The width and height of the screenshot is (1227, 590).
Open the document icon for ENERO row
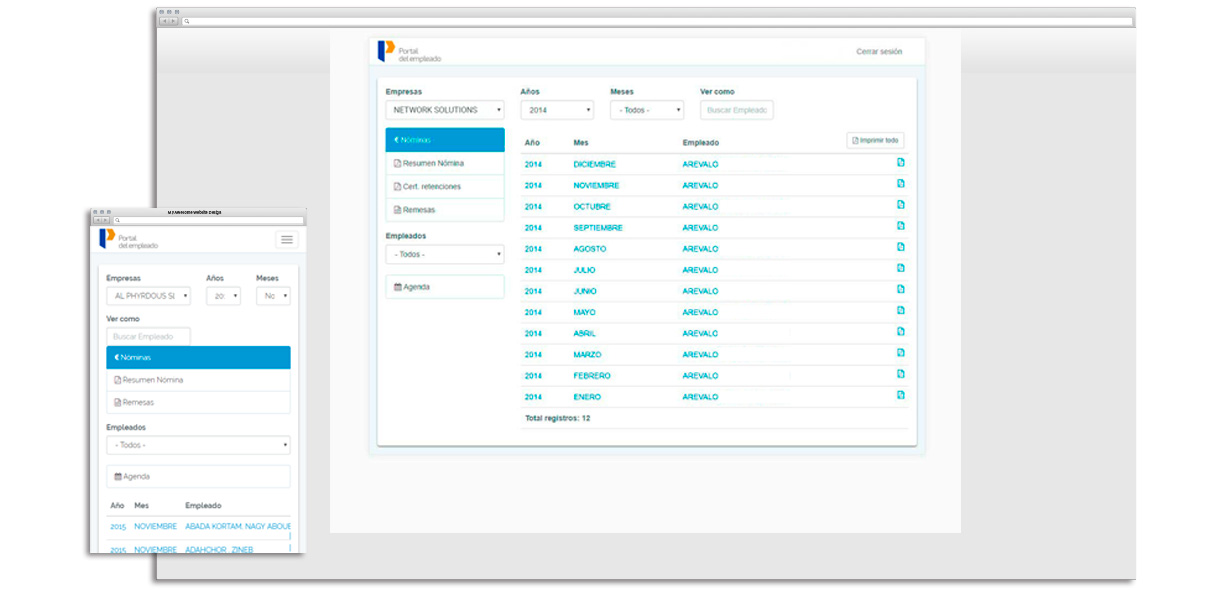tap(900, 395)
